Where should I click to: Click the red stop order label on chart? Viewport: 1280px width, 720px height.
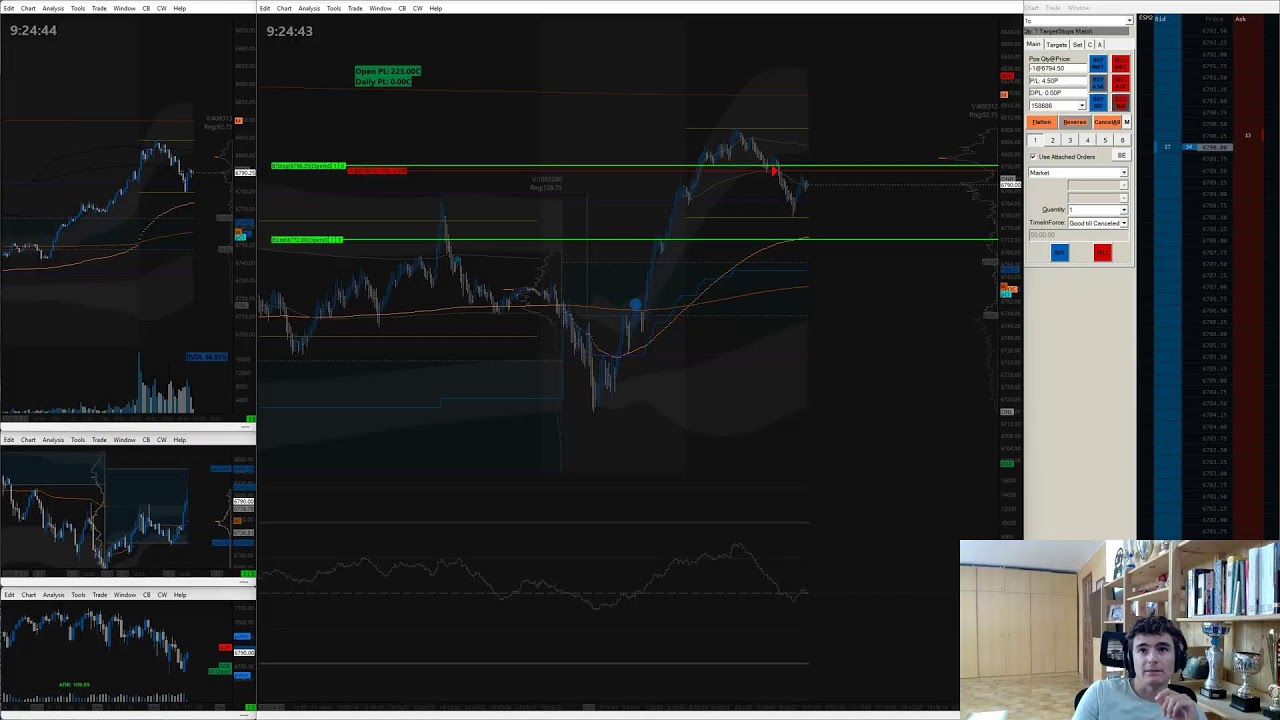(x=377, y=171)
